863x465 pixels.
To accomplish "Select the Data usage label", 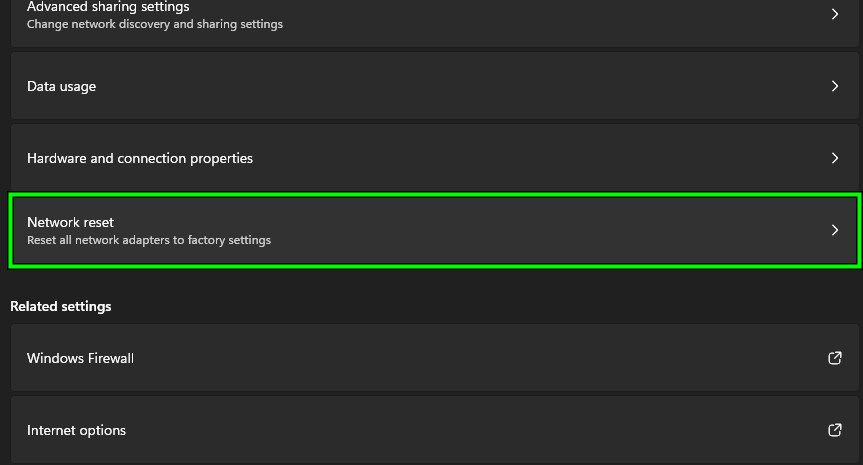I will pyautogui.click(x=61, y=86).
